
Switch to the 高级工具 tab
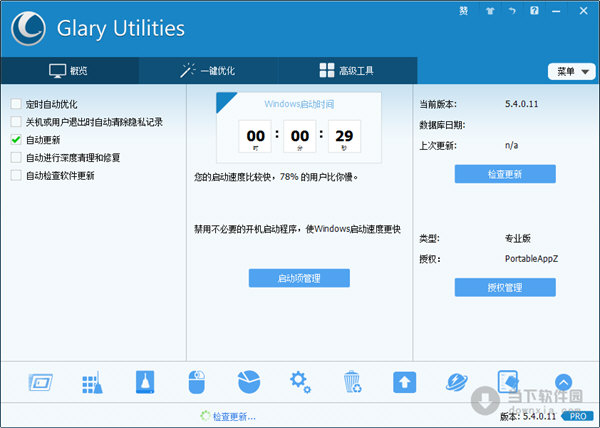[347, 70]
